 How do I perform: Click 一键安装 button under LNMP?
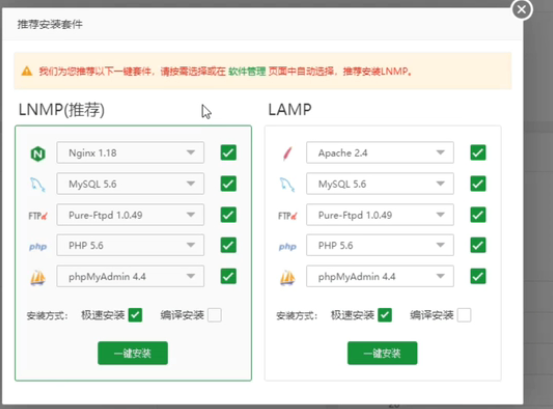[x=133, y=353]
